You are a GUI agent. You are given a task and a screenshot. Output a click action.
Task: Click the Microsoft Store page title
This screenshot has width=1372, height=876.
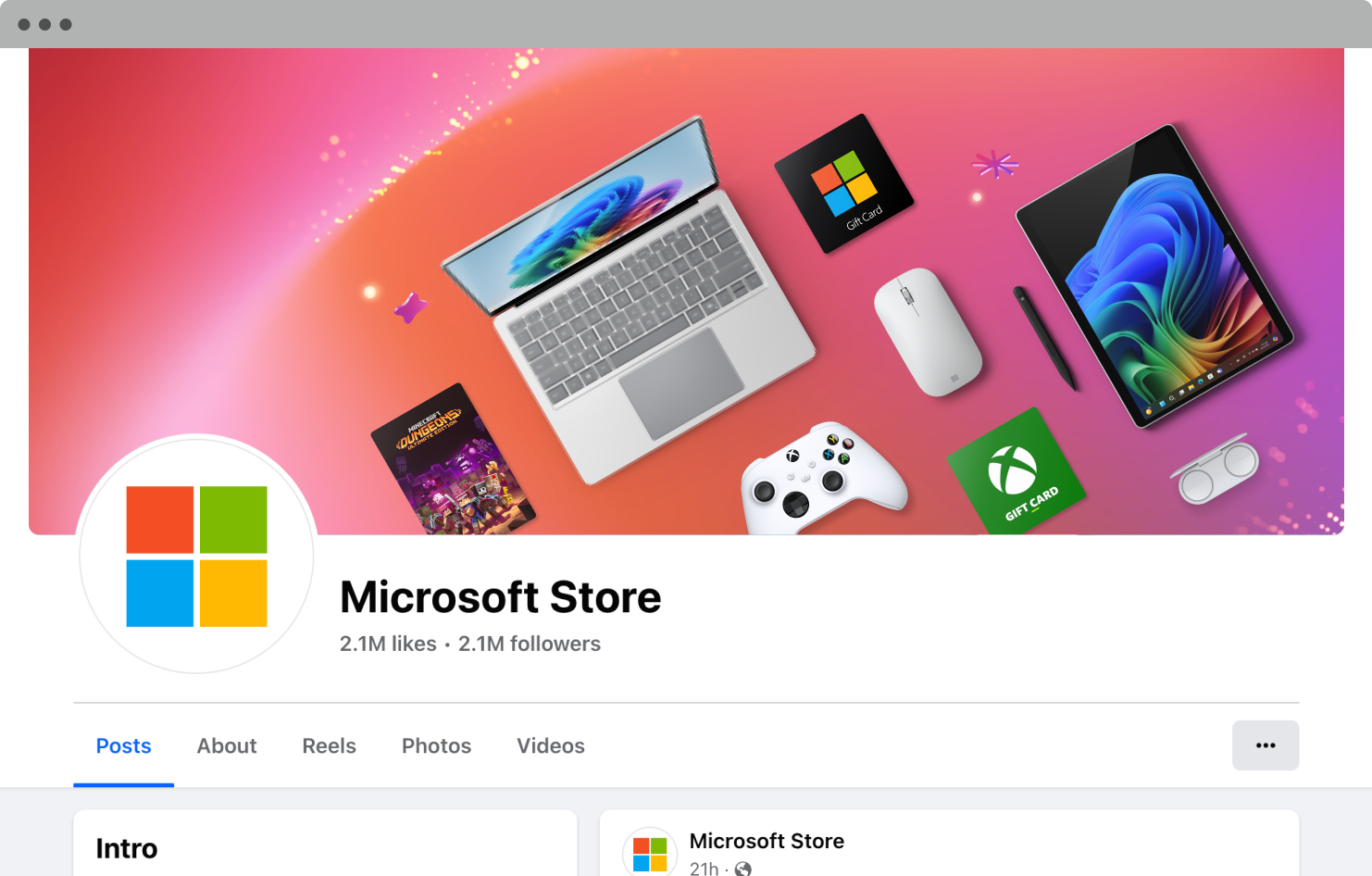(x=501, y=597)
